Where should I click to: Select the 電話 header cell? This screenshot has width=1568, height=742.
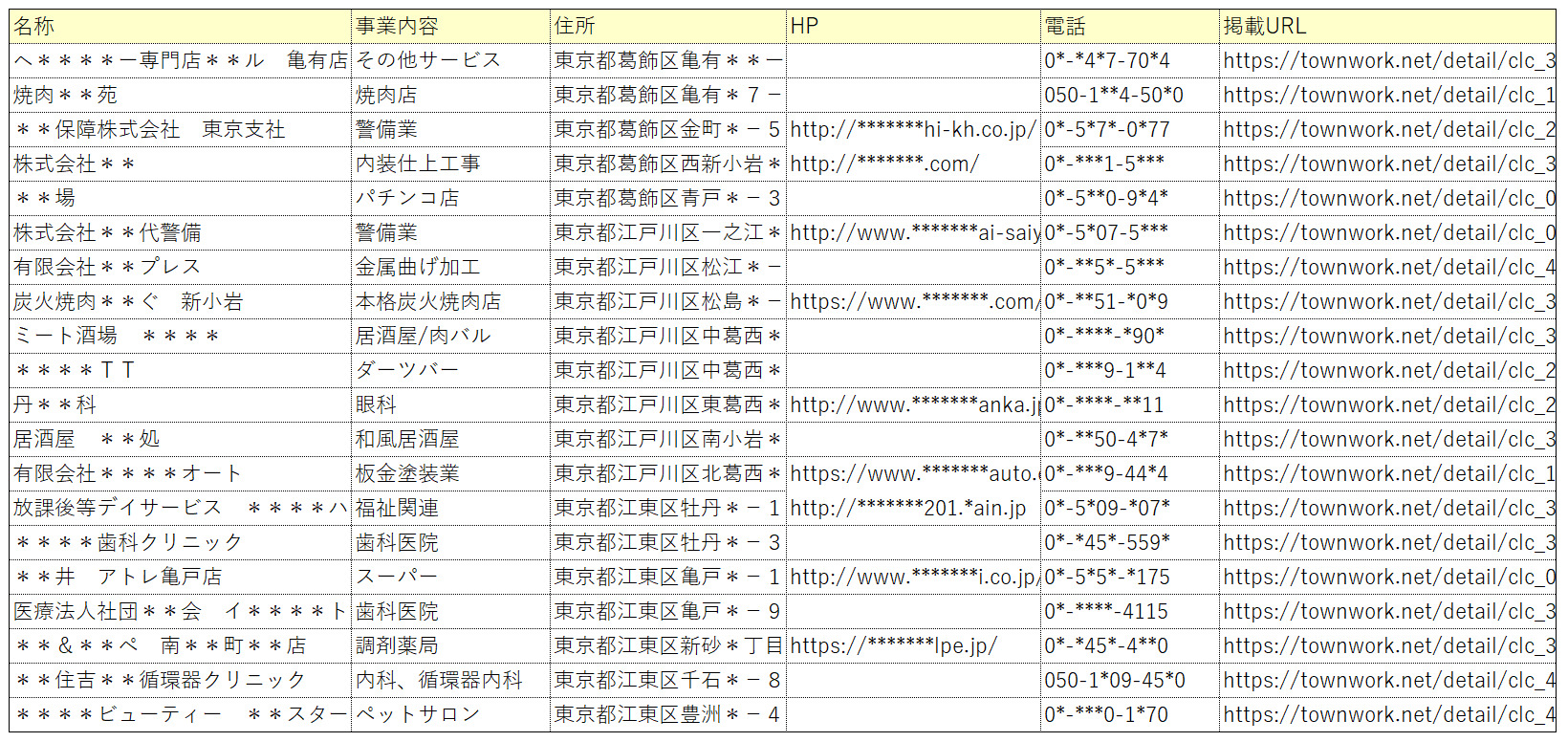(x=1129, y=27)
